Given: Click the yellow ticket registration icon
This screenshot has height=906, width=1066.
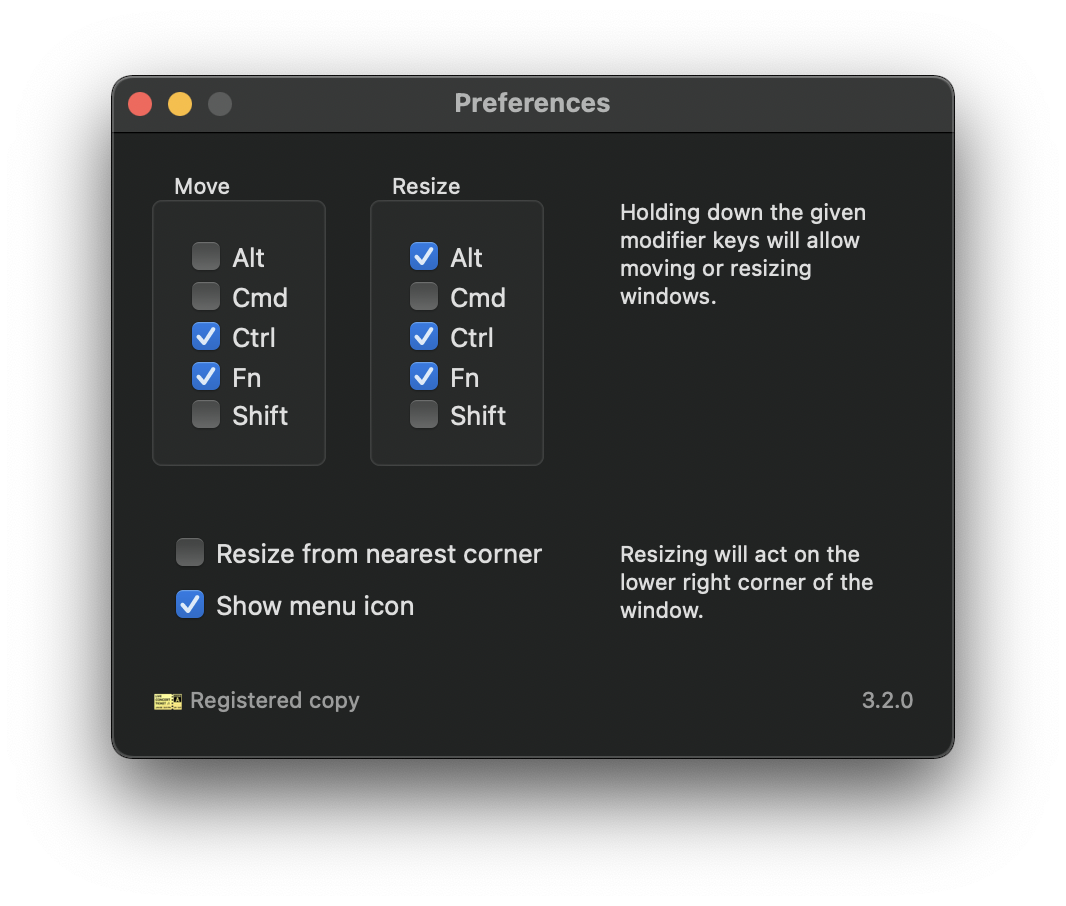Looking at the screenshot, I should [168, 701].
